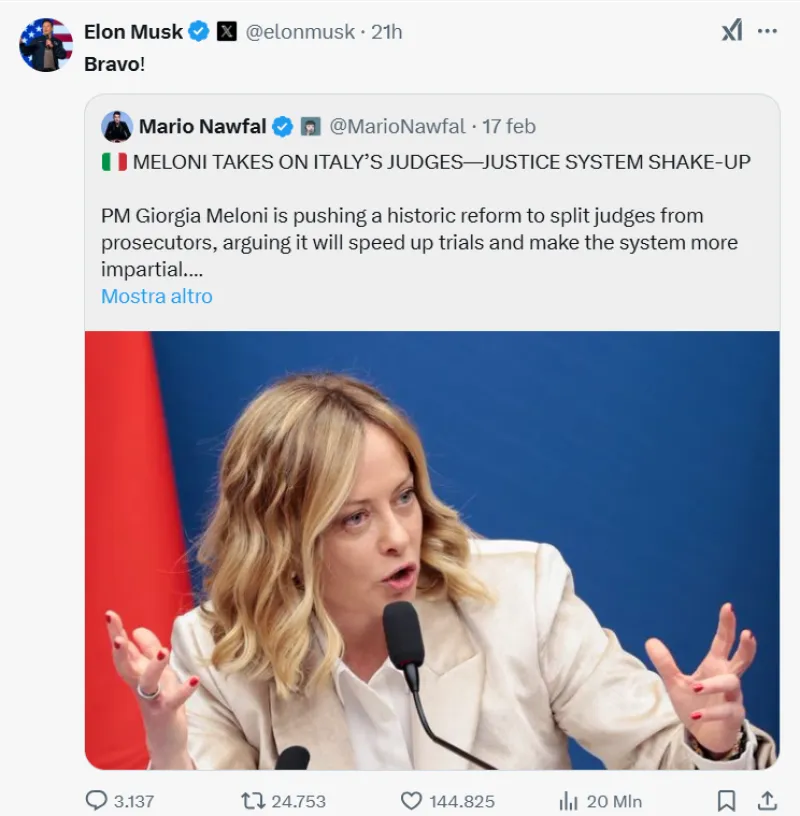This screenshot has height=816, width=800.
Task: Click the affiliate badge next to Mario Nawfal
Action: point(311,126)
